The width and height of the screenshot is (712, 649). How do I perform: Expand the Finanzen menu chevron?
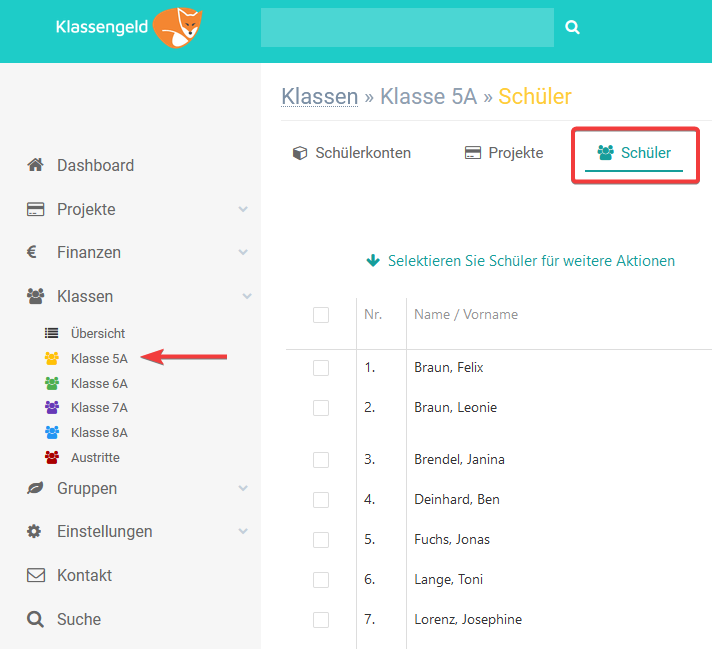[x=243, y=253]
